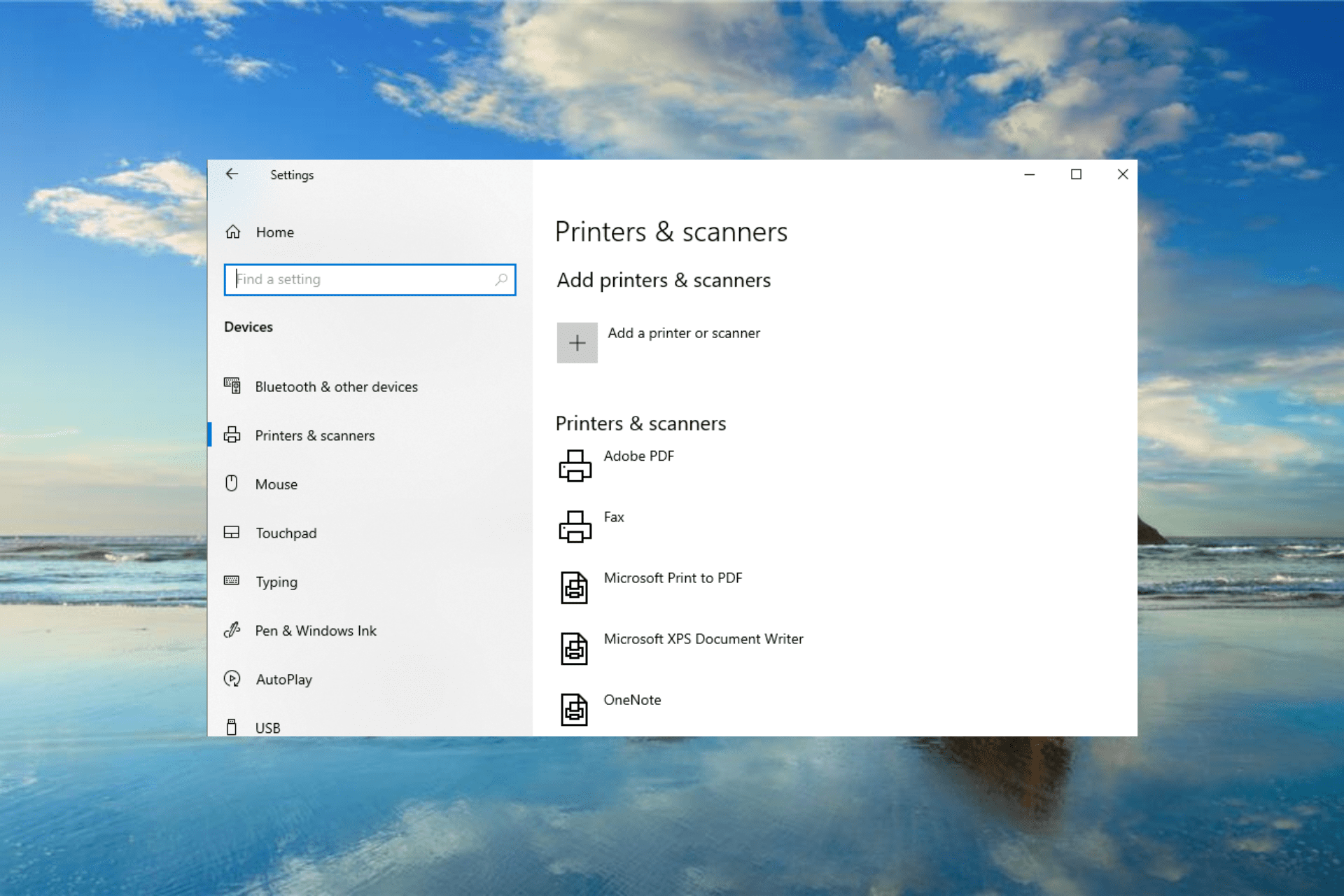The height and width of the screenshot is (896, 1344).
Task: Open the Home icon in sidebar
Action: (233, 232)
